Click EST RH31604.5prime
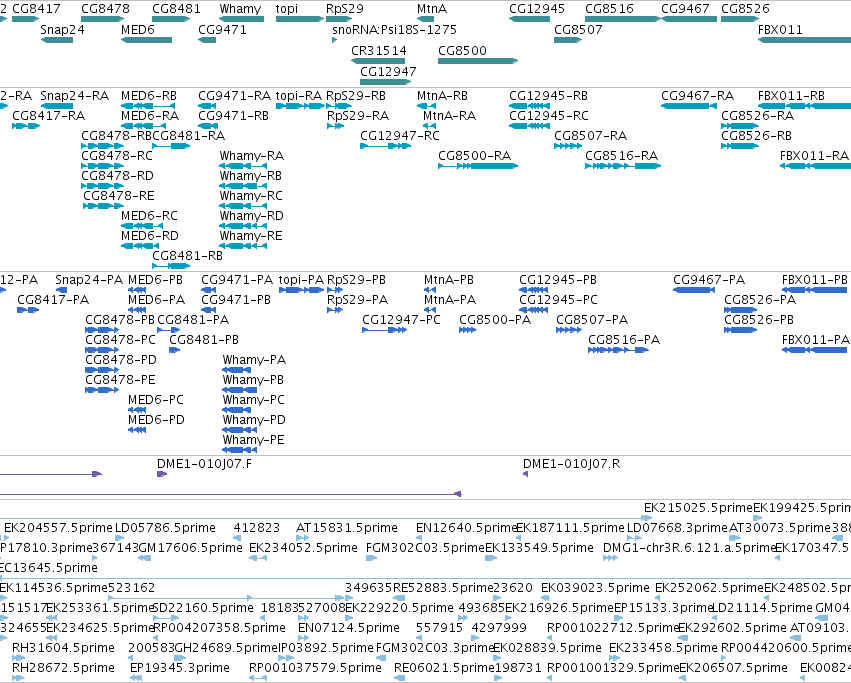The width and height of the screenshot is (851, 683). 63,648
